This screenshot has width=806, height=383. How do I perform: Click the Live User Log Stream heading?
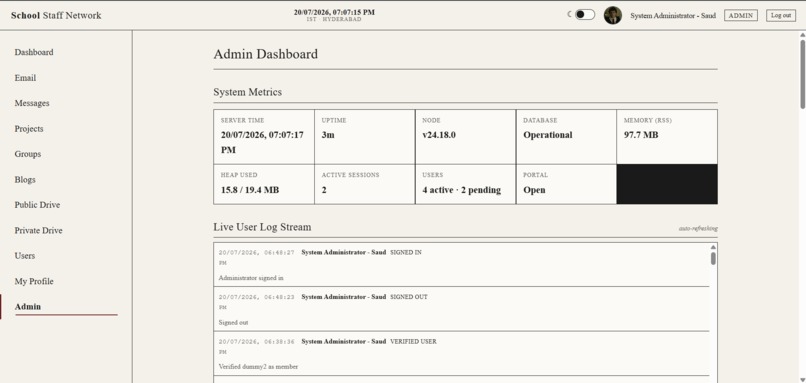pyautogui.click(x=262, y=227)
